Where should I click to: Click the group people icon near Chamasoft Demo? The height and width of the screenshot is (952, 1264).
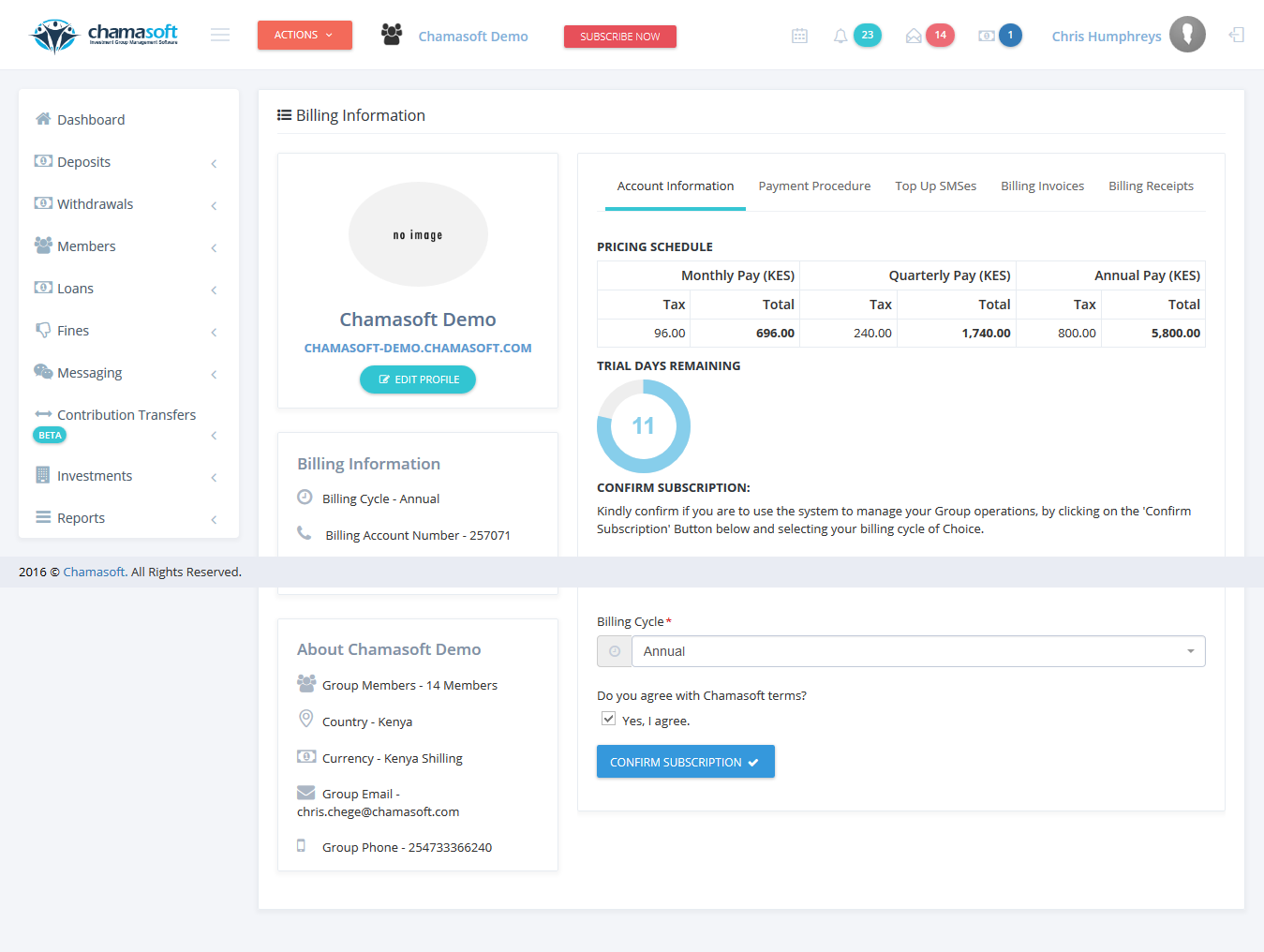pos(392,35)
